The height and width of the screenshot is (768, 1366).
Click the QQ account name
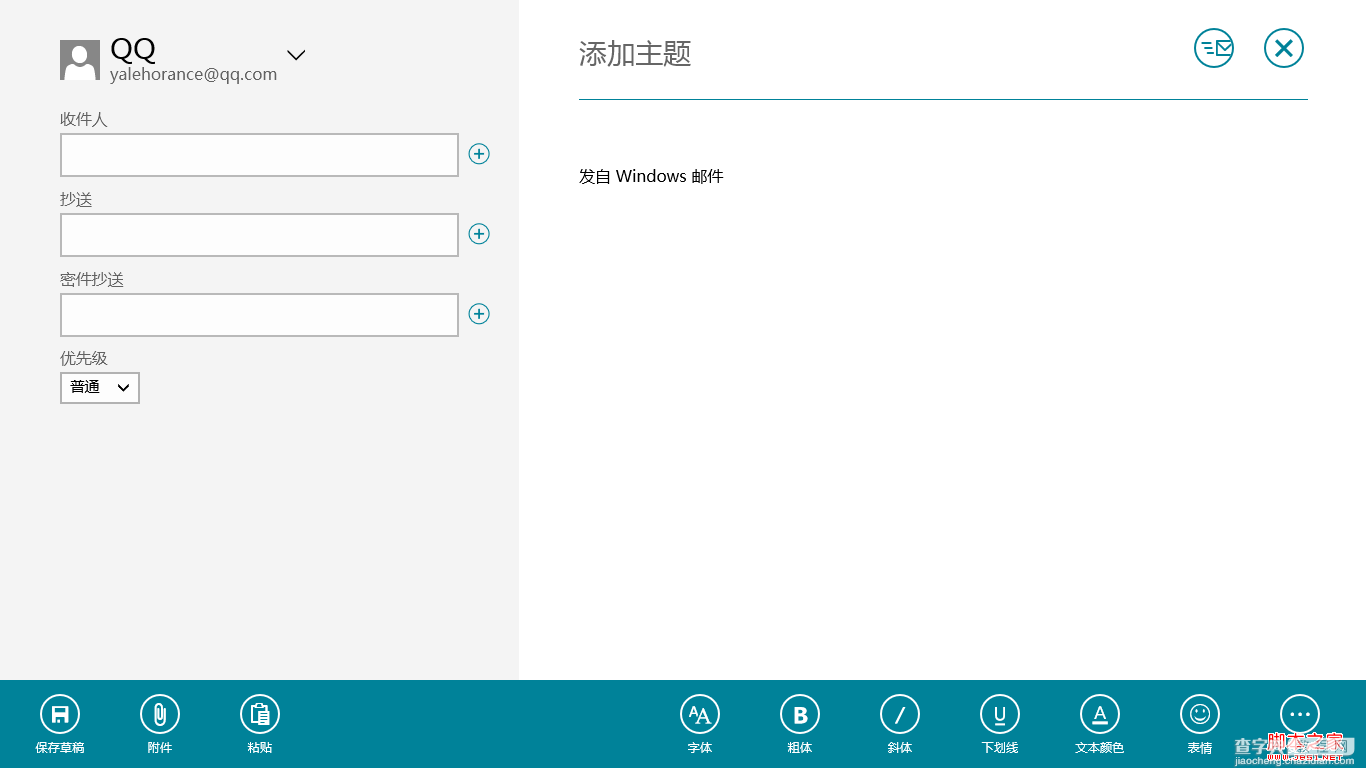133,49
